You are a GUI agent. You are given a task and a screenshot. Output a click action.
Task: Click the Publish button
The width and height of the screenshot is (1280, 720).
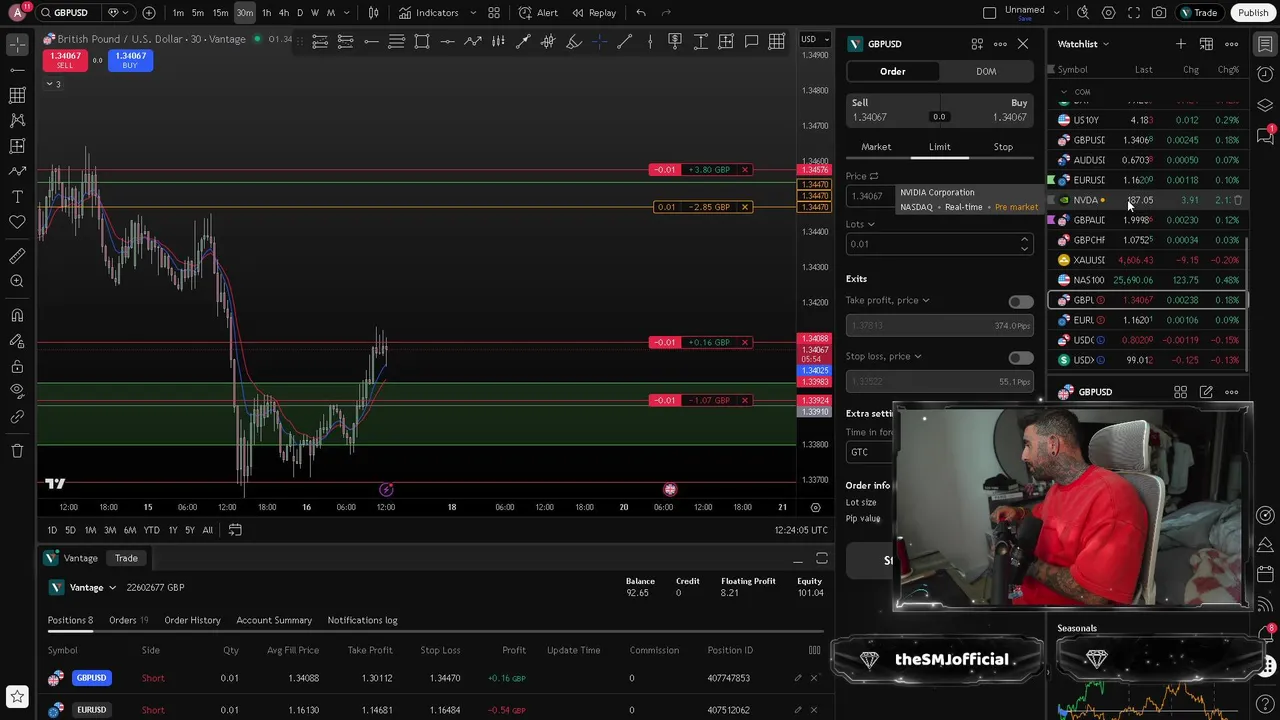click(1252, 13)
